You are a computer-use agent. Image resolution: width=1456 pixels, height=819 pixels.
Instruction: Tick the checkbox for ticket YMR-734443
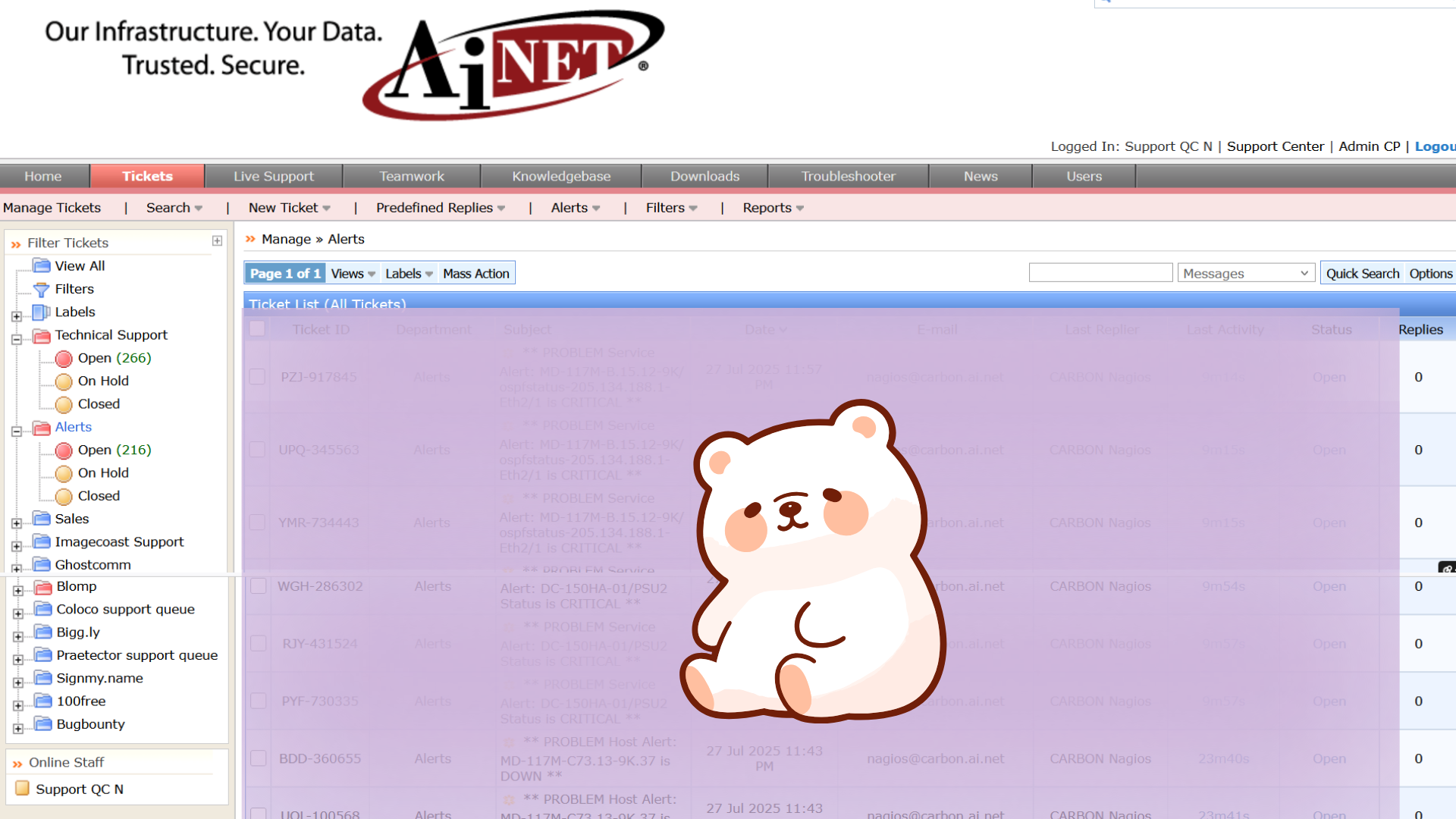(x=257, y=522)
